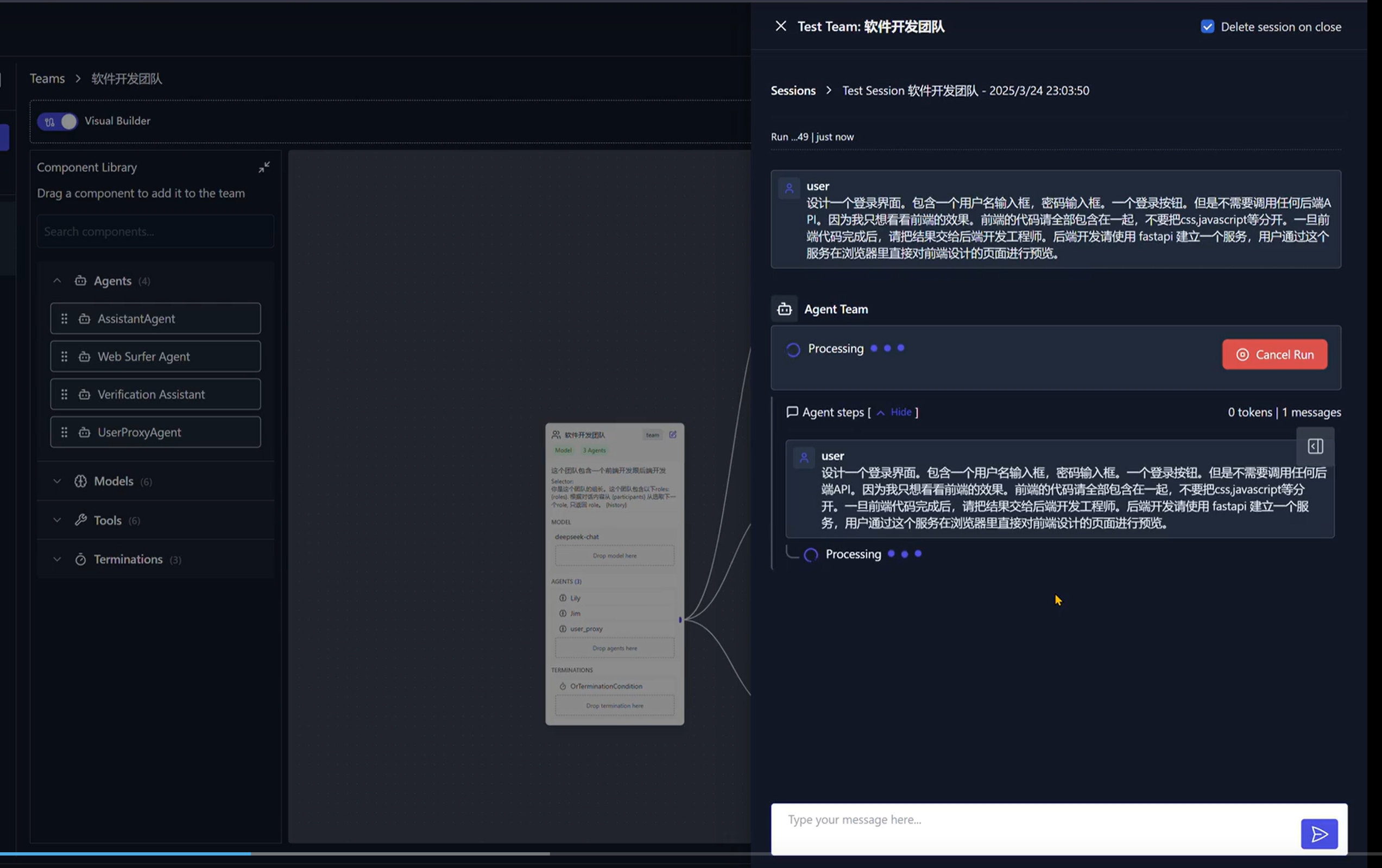Screen dimensions: 1382x868
Task: Uncheck Delete session on close
Action: [1207, 27]
